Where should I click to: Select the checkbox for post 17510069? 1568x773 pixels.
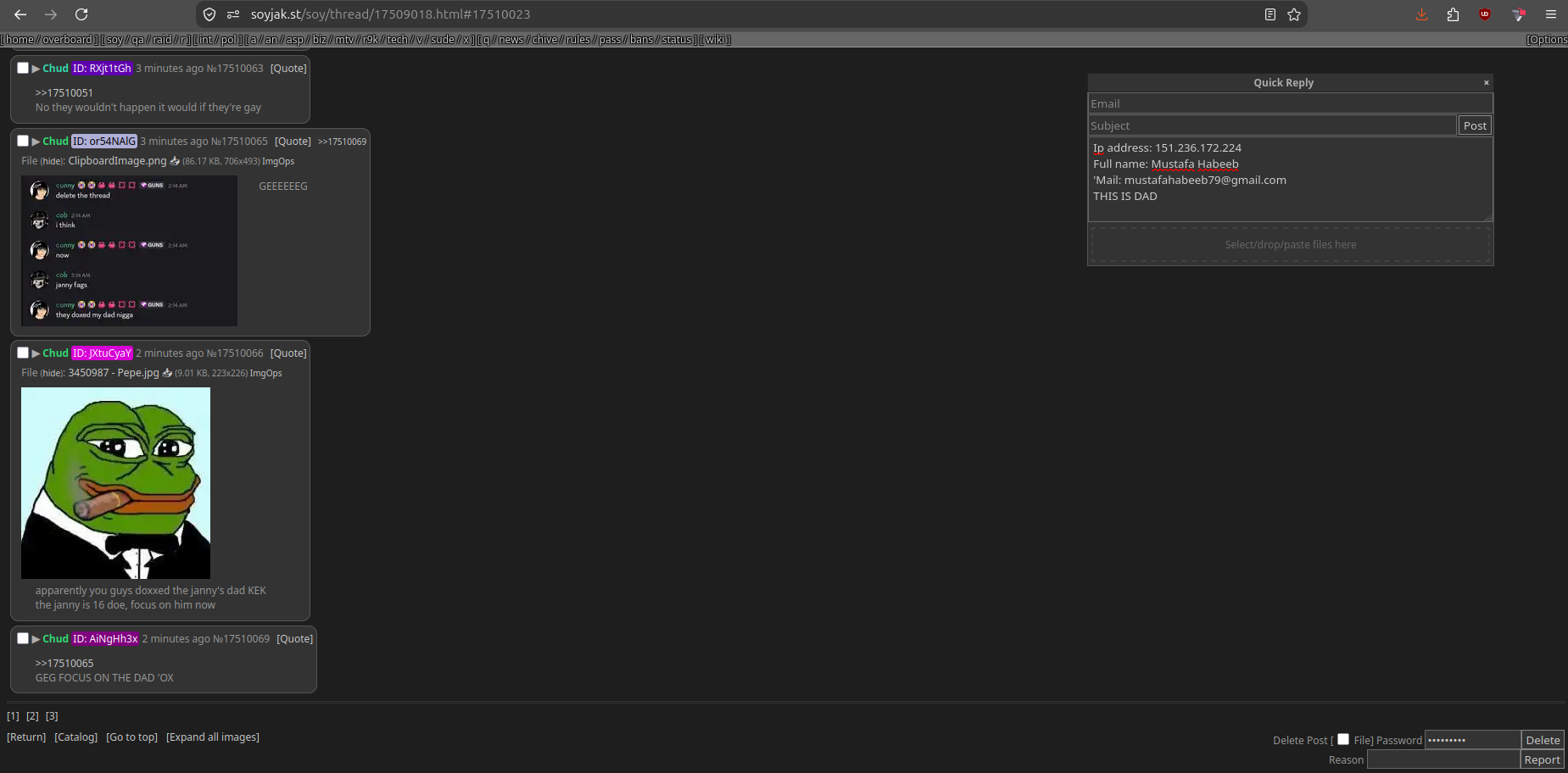coord(23,638)
